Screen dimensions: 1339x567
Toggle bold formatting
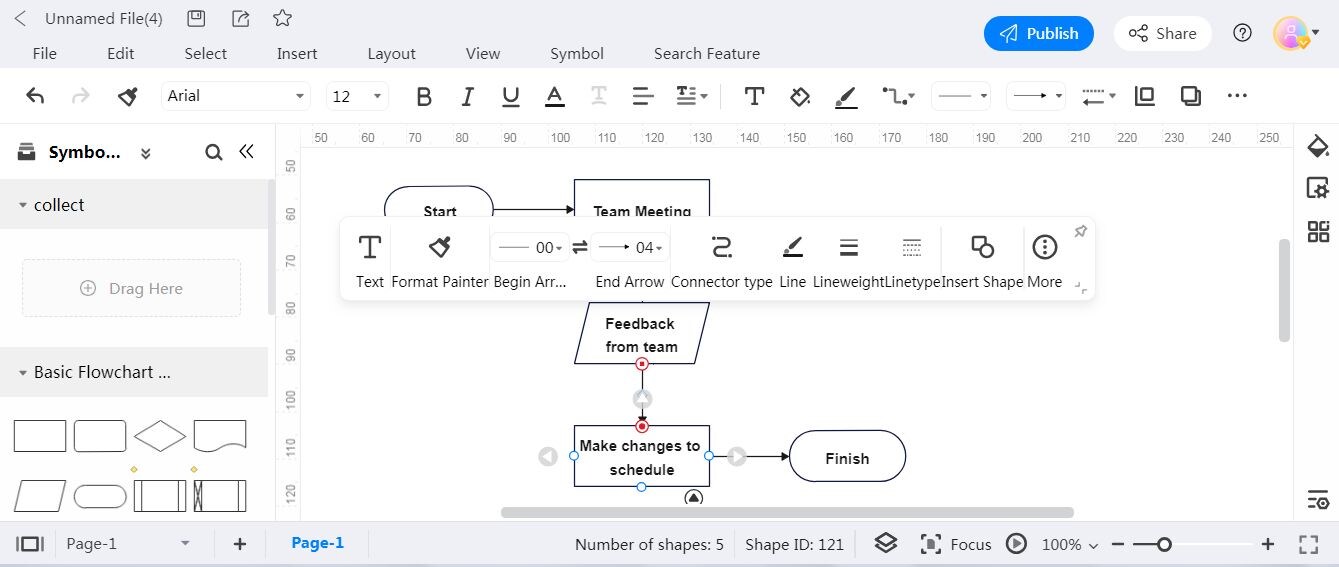[424, 96]
